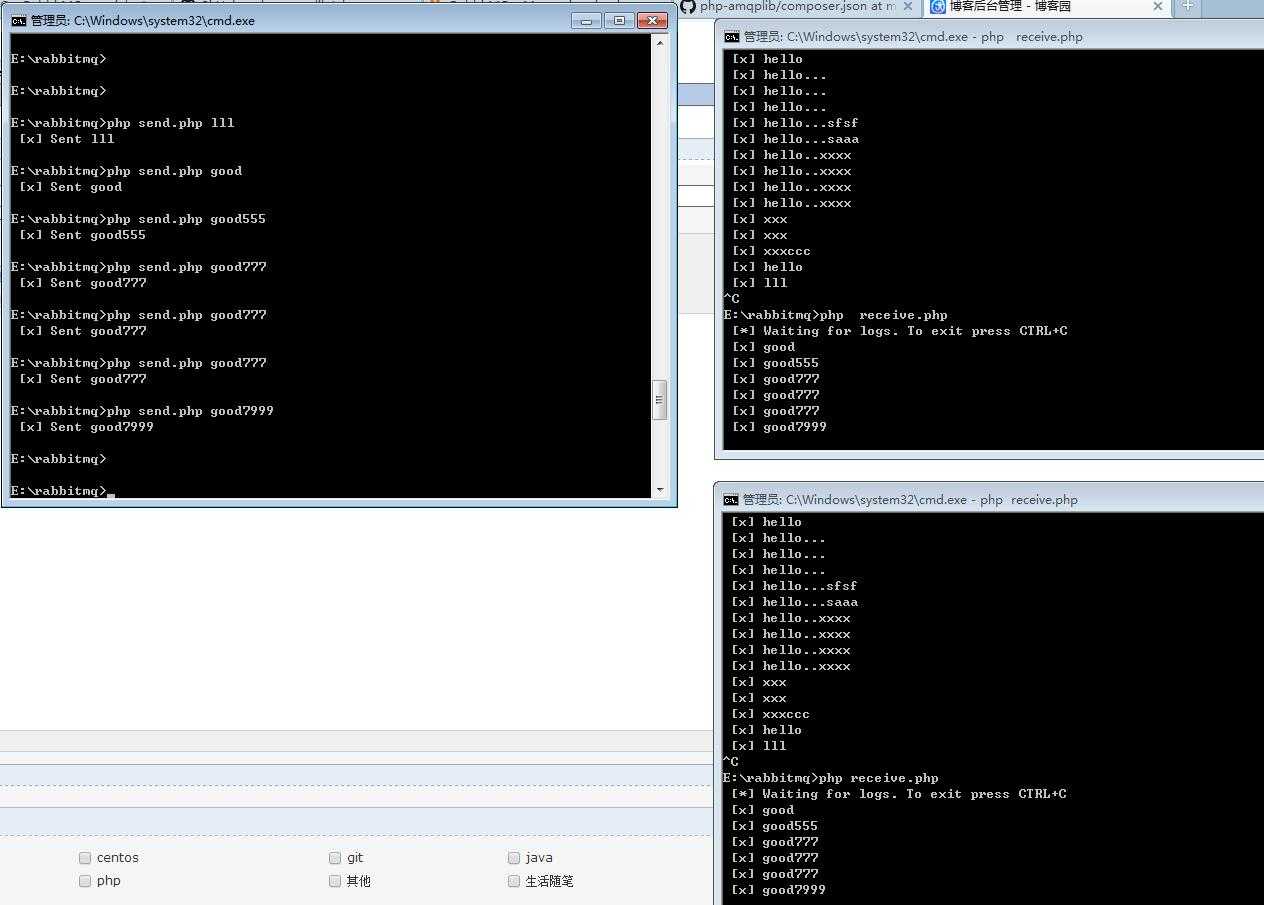This screenshot has height=905, width=1264.
Task: Click the scroll-down arrow in the send.php cmd window
Action: (x=660, y=490)
